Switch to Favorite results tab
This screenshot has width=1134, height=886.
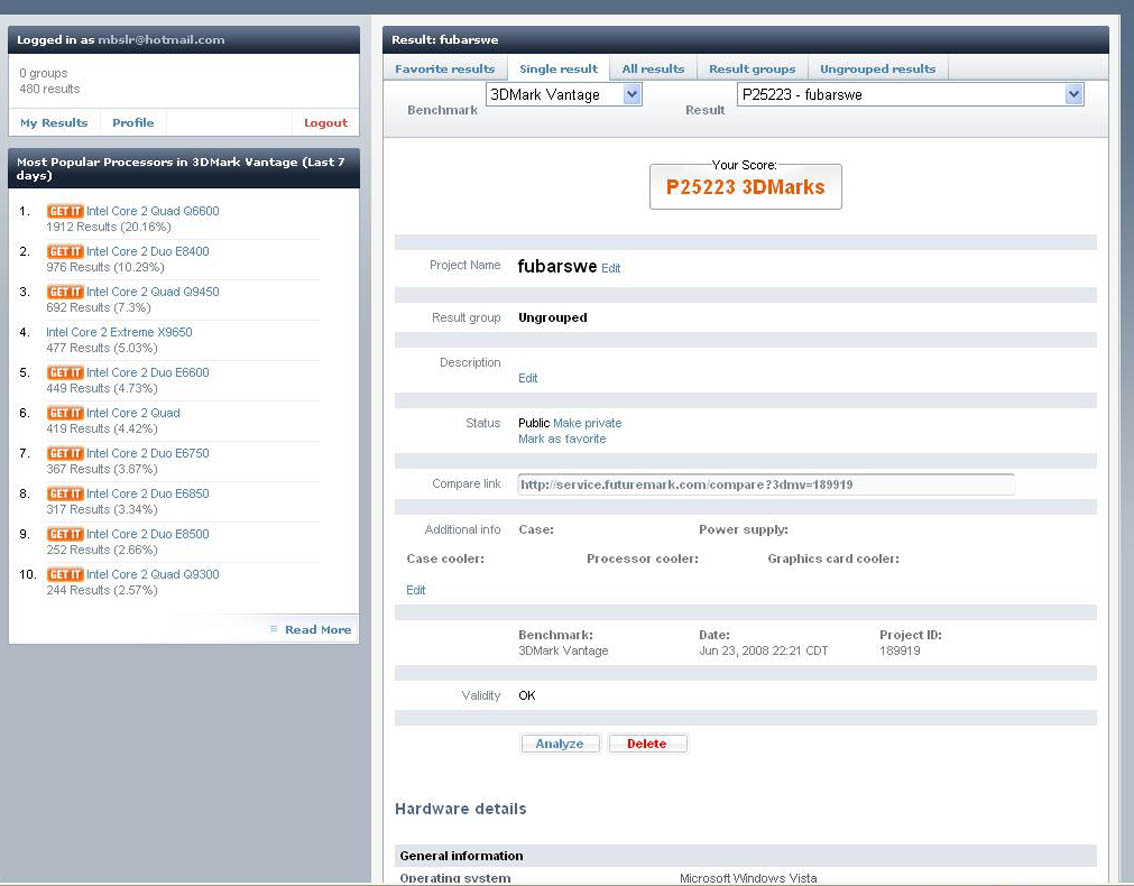point(445,69)
